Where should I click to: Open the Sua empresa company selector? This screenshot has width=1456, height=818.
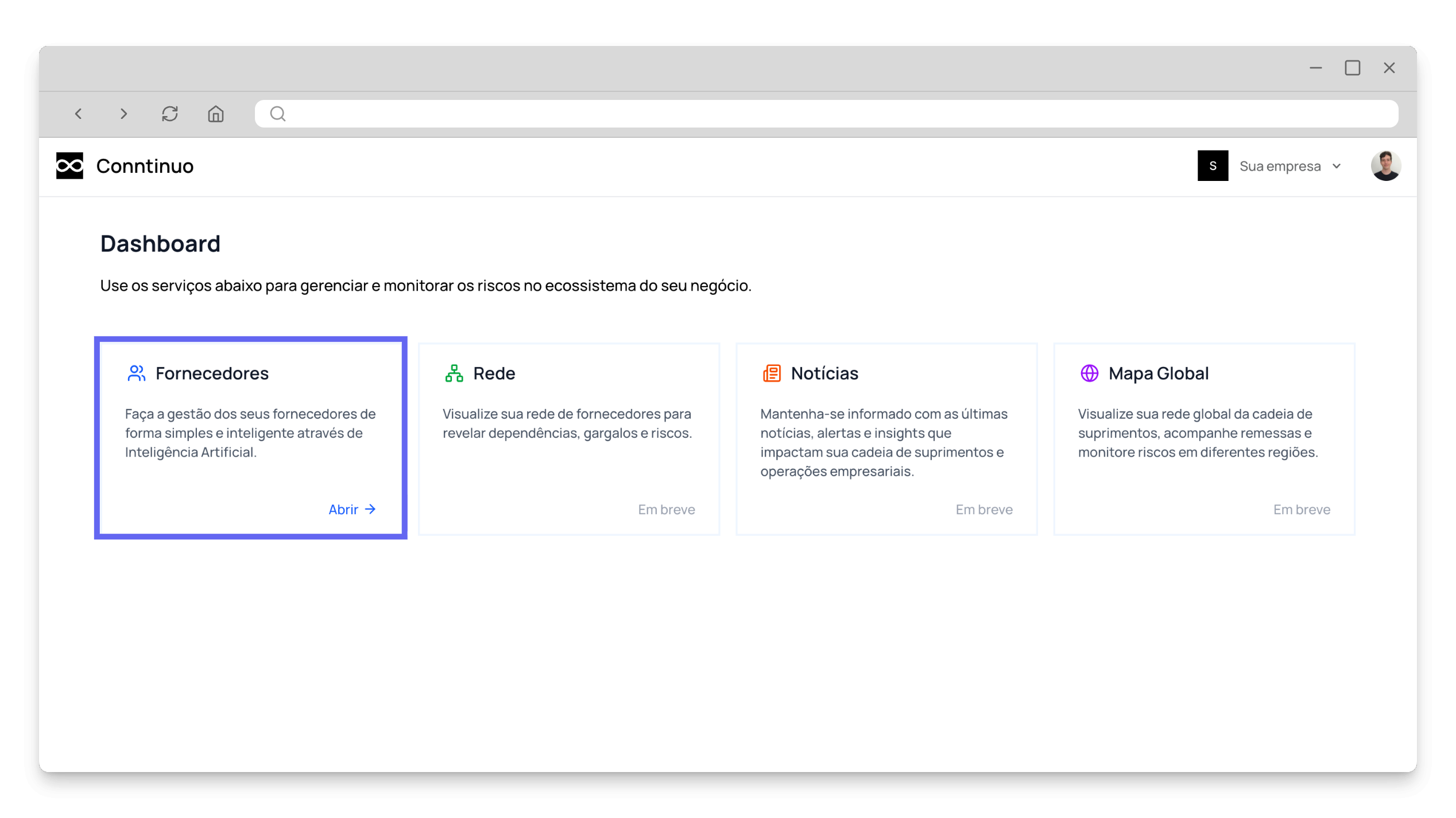1280,166
